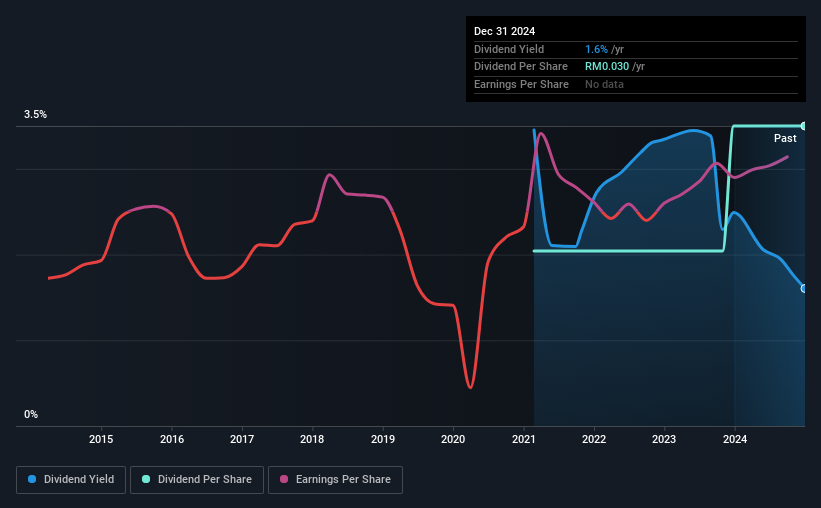Click the RM0.030 Dividend Per Share value

(607, 67)
